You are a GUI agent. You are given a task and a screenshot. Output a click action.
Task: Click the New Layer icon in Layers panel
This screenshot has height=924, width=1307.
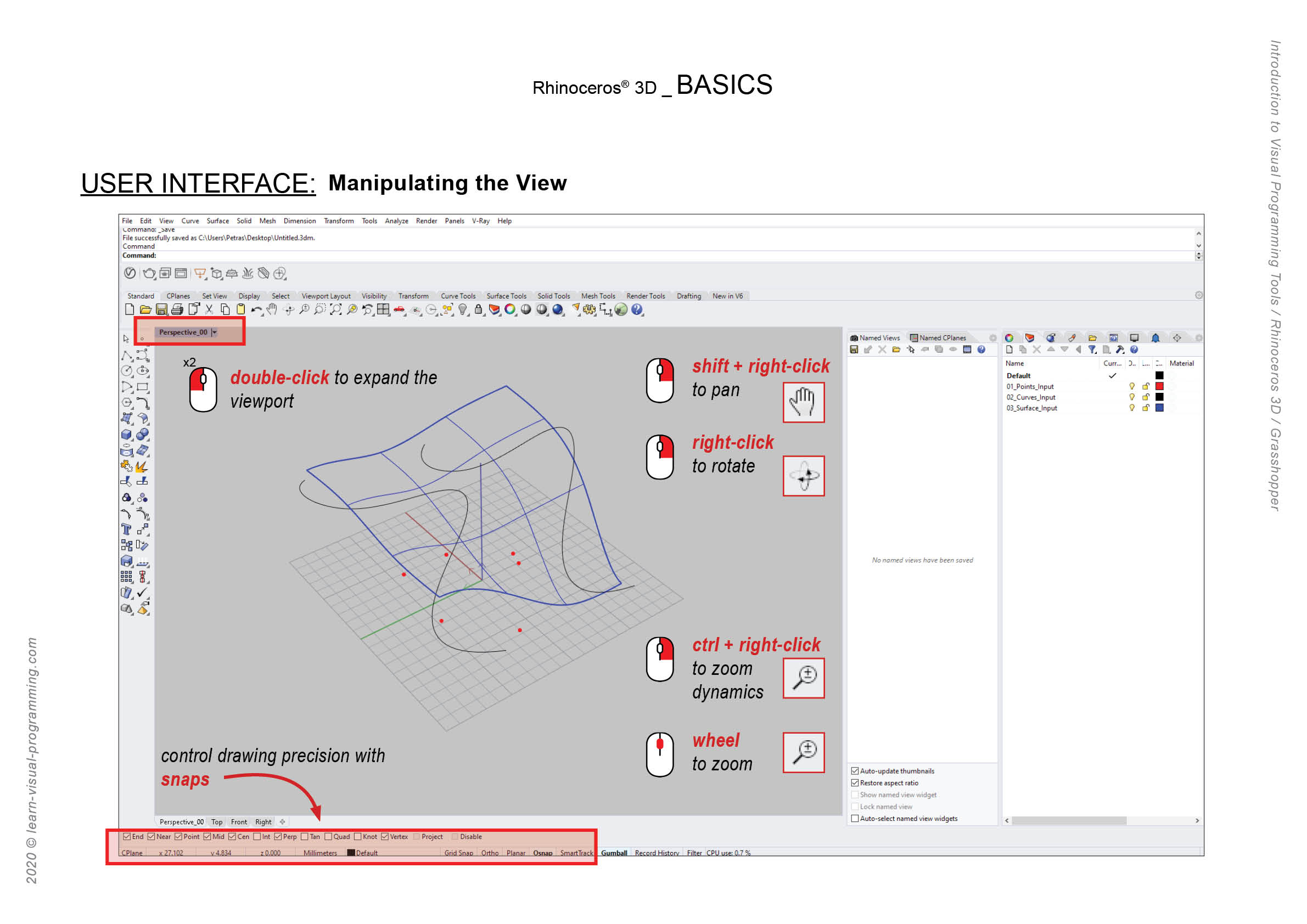(x=1009, y=350)
